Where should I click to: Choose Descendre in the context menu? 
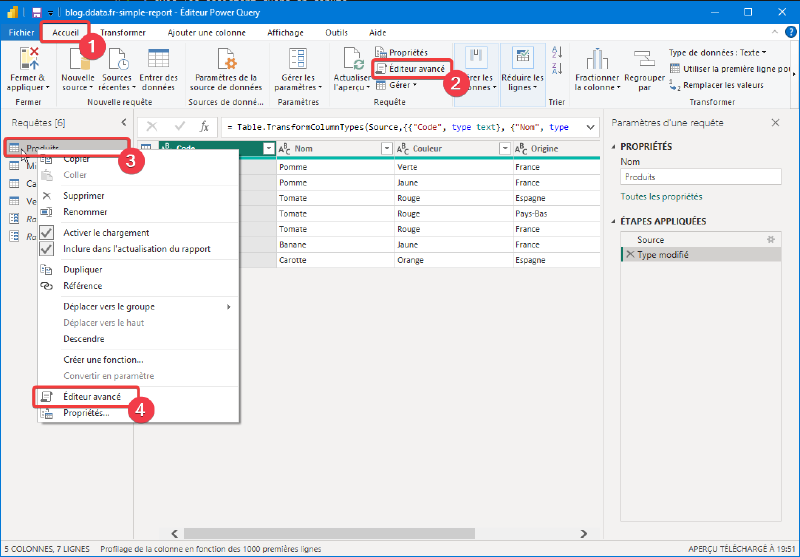(139, 339)
